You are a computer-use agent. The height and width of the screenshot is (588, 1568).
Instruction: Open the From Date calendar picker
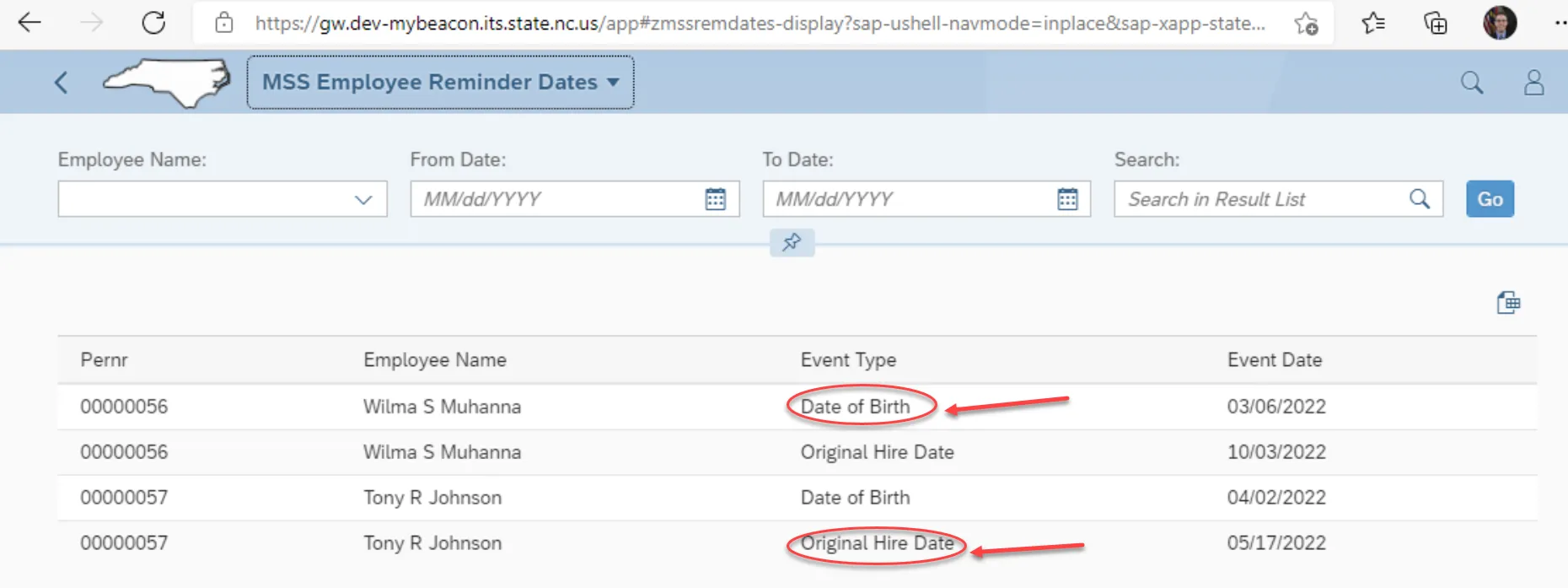(715, 199)
